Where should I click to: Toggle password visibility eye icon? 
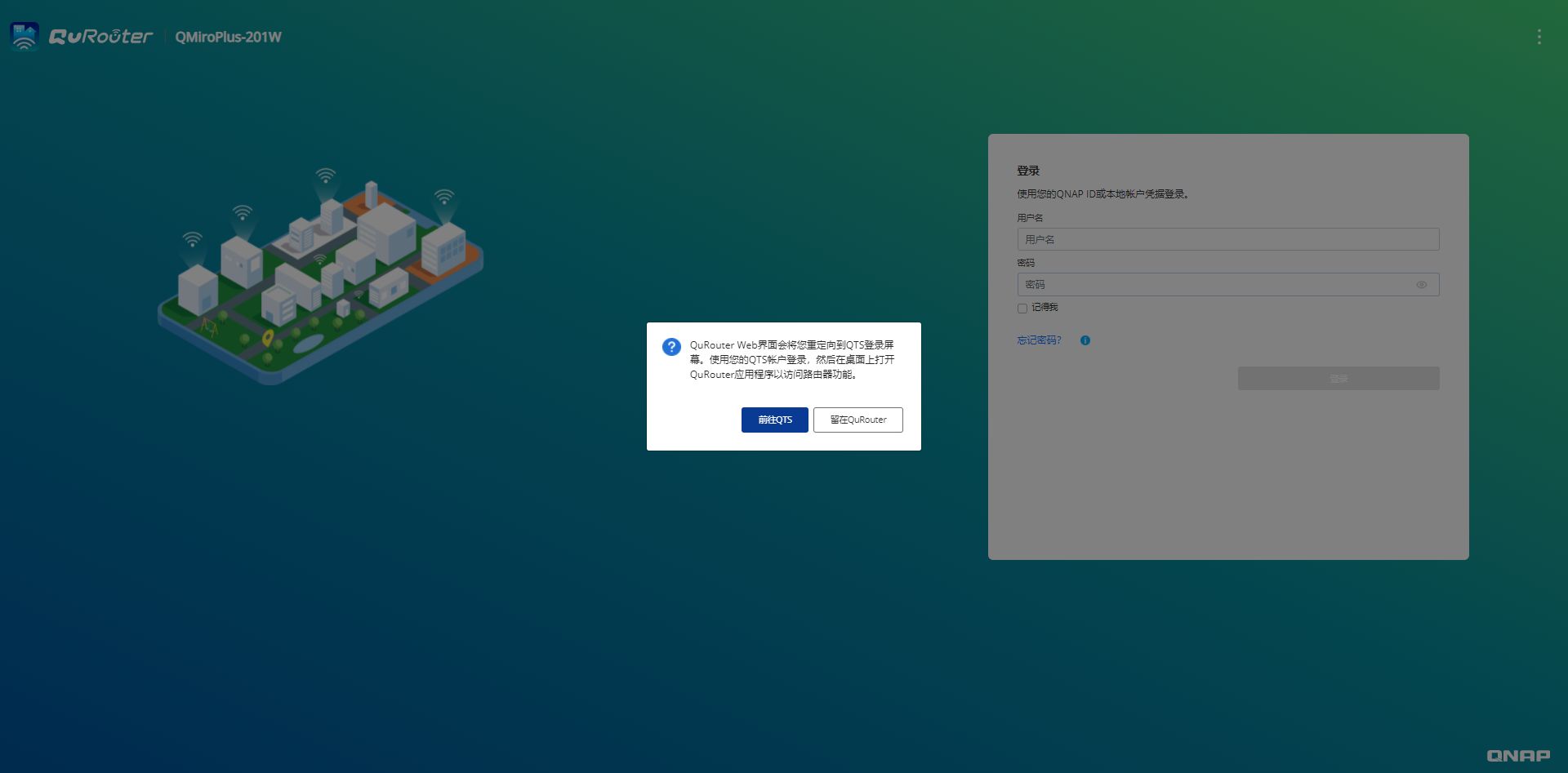tap(1421, 285)
